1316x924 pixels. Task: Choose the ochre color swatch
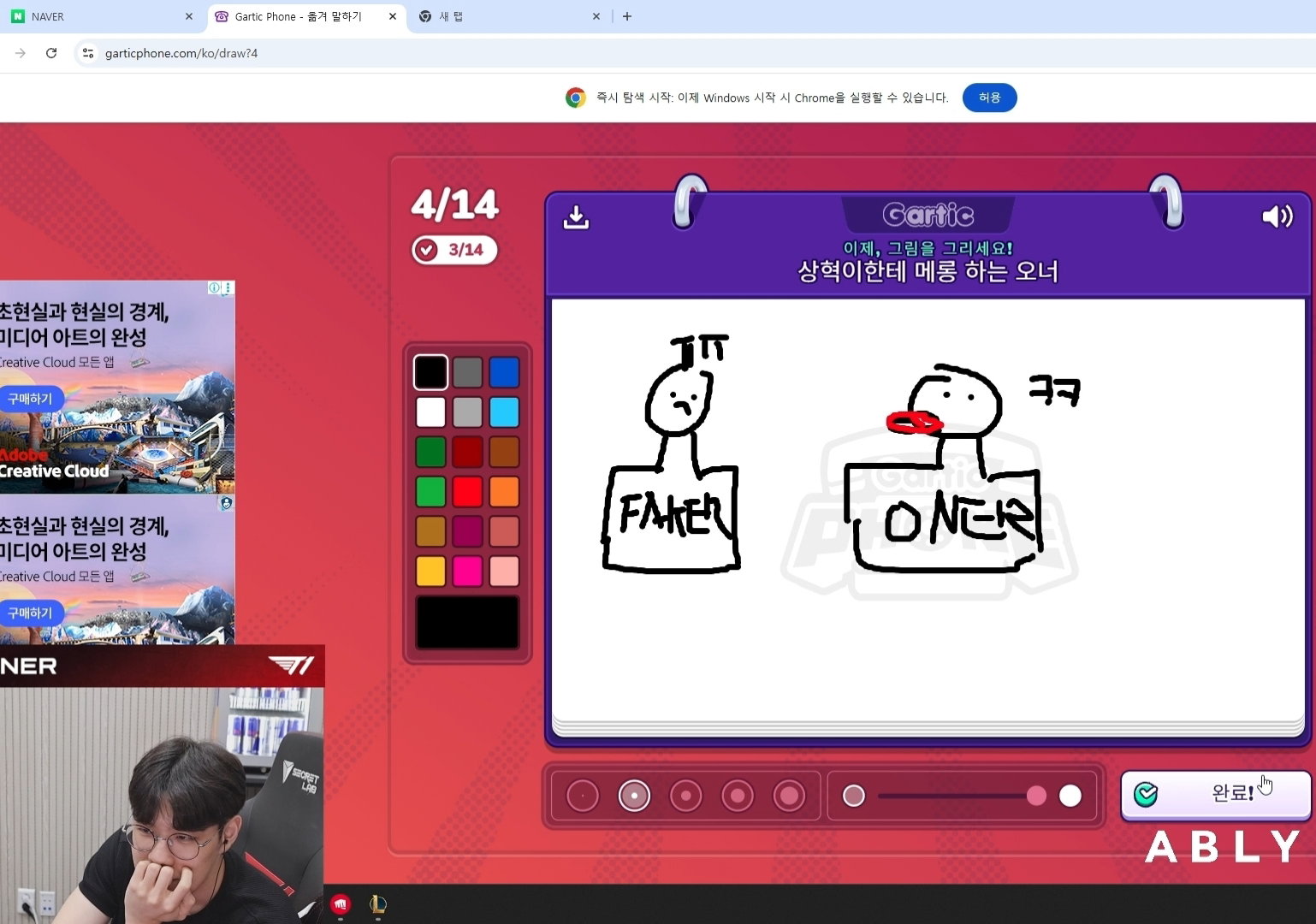[430, 531]
